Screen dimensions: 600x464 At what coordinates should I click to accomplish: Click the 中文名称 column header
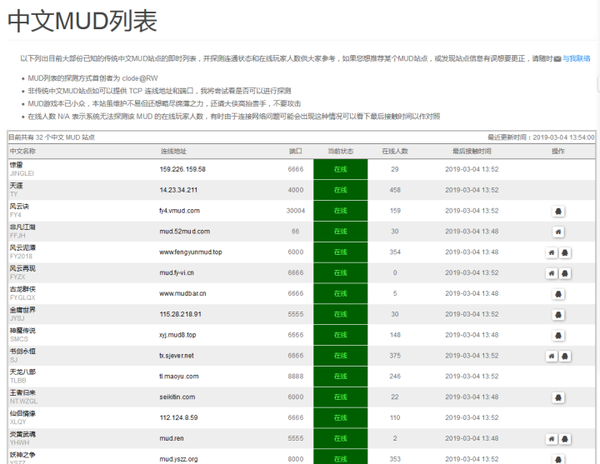tap(23, 151)
